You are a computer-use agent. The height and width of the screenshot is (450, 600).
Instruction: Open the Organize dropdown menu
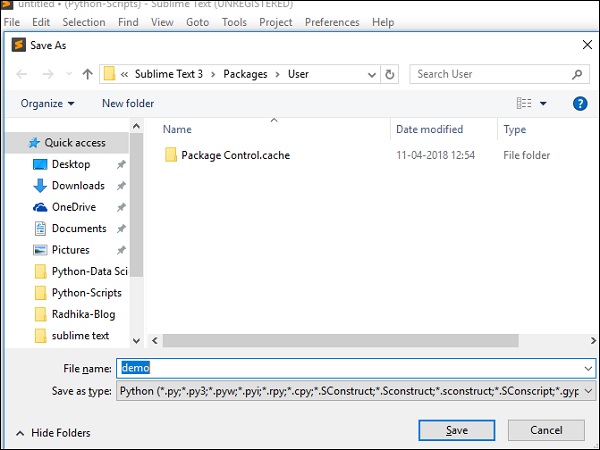(47, 103)
